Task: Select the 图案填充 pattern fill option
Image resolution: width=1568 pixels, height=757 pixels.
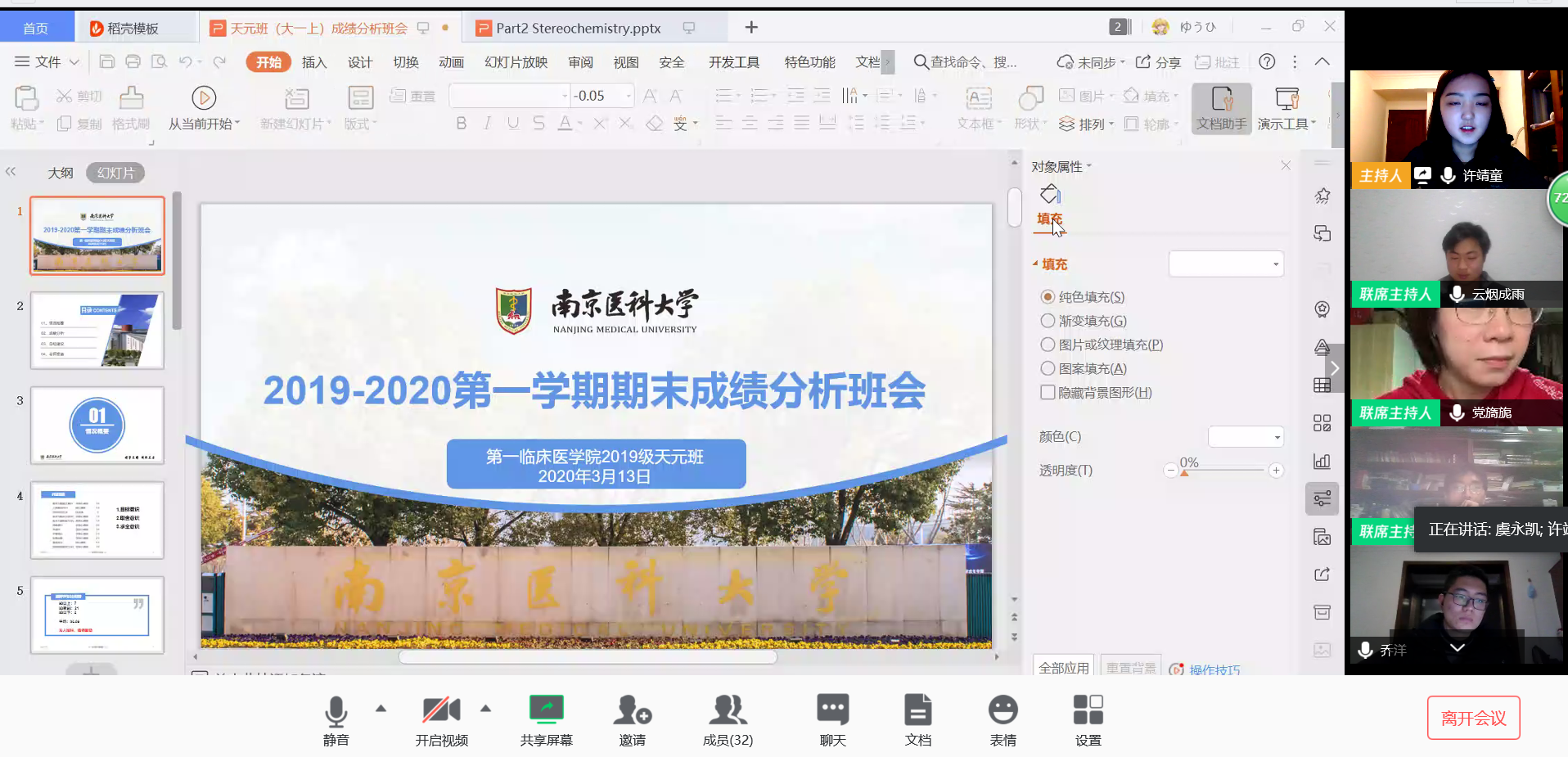Action: click(x=1048, y=368)
